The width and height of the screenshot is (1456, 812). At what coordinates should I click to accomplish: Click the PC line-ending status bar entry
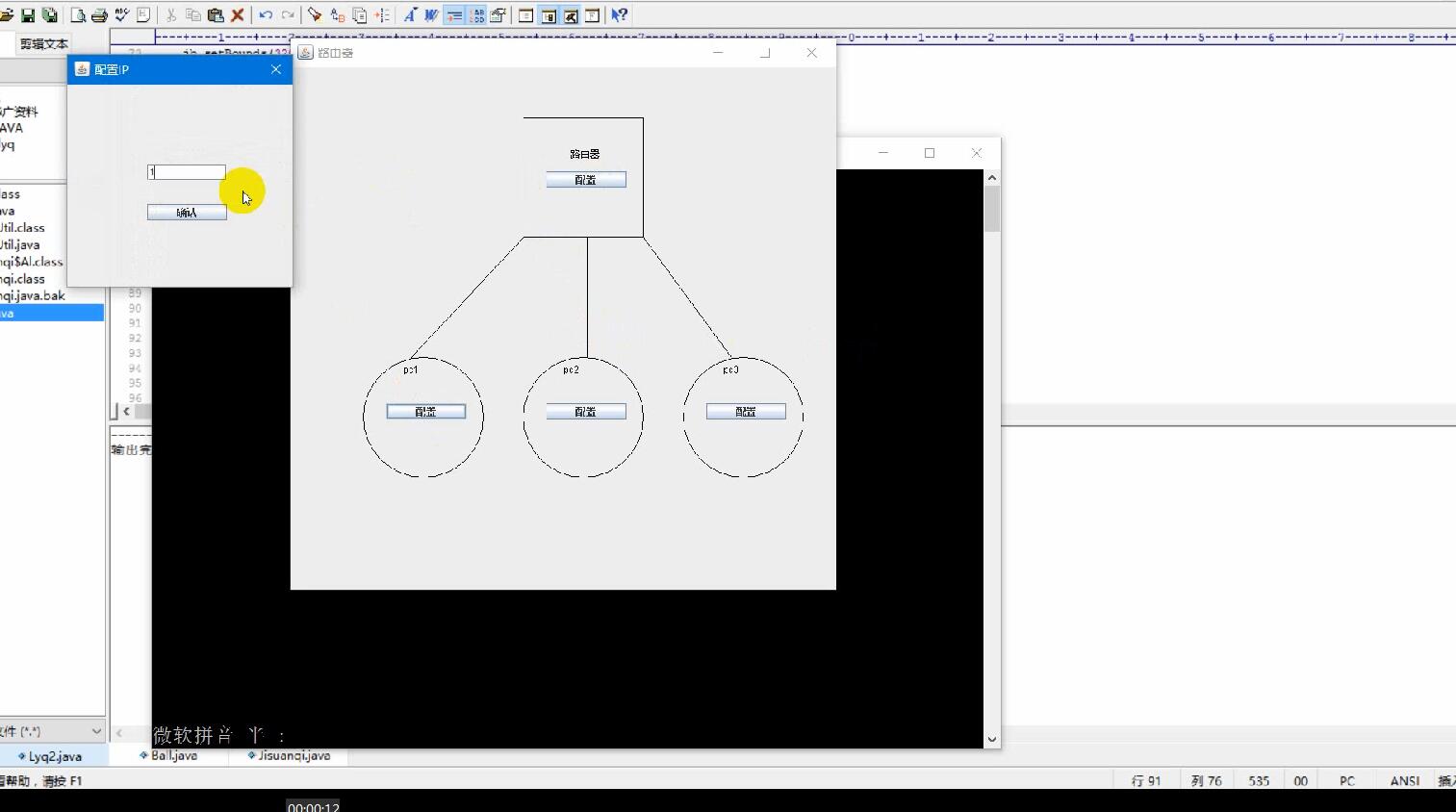[1347, 781]
